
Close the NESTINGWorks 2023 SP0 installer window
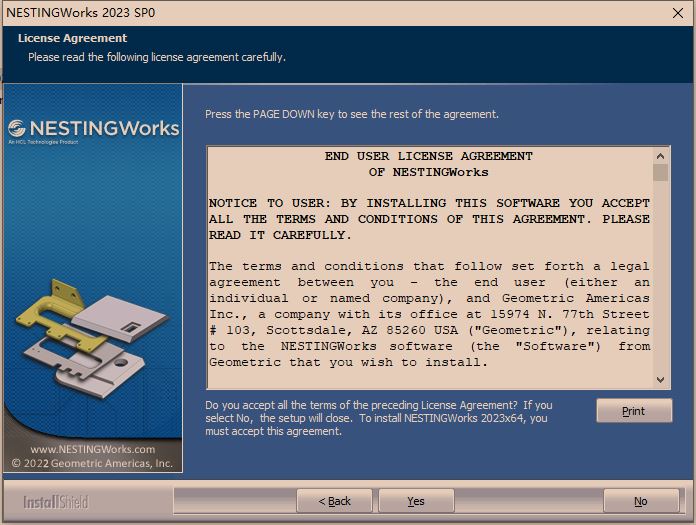(x=678, y=13)
